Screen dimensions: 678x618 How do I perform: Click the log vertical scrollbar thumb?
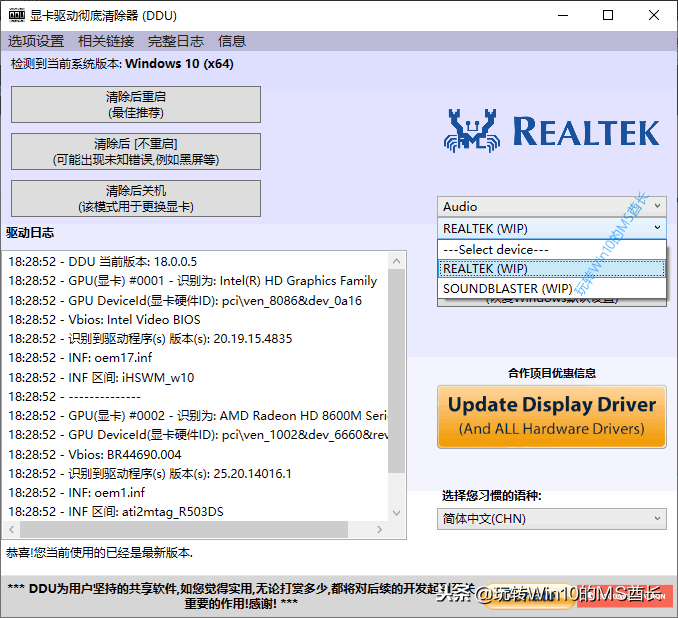(x=397, y=371)
